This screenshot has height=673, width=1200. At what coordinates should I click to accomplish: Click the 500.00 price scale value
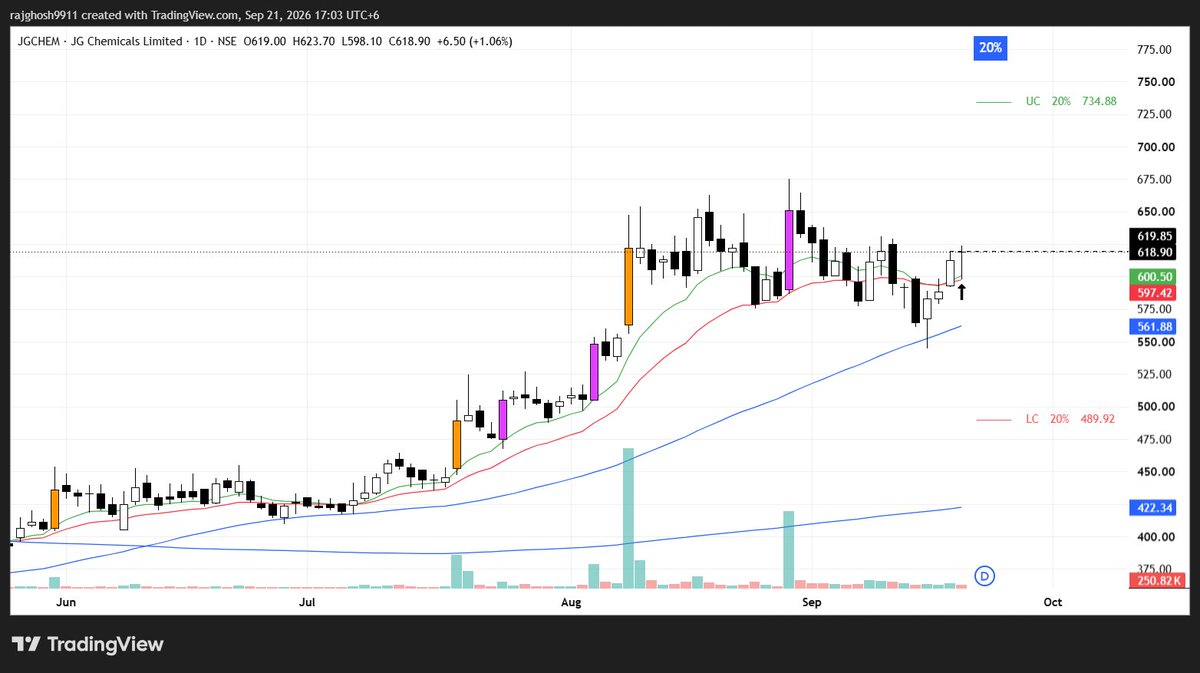click(1154, 407)
